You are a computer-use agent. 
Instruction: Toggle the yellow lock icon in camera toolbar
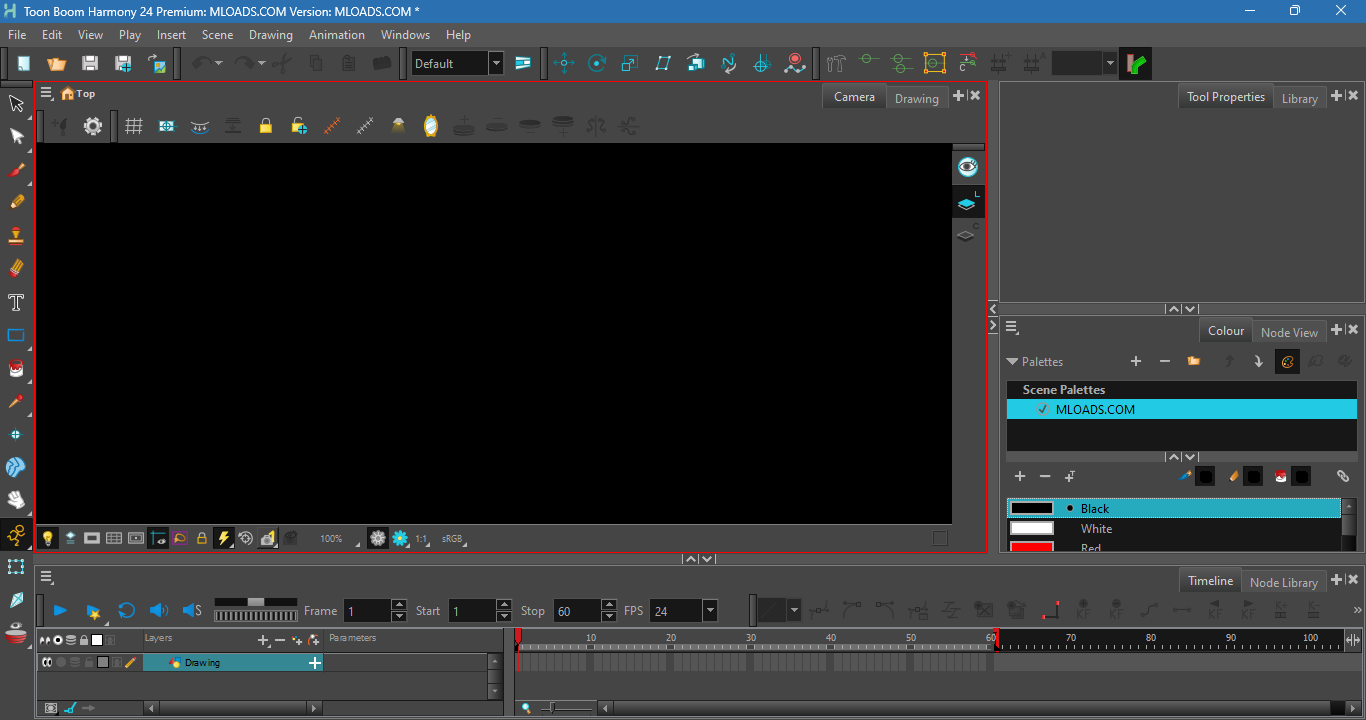coord(265,126)
